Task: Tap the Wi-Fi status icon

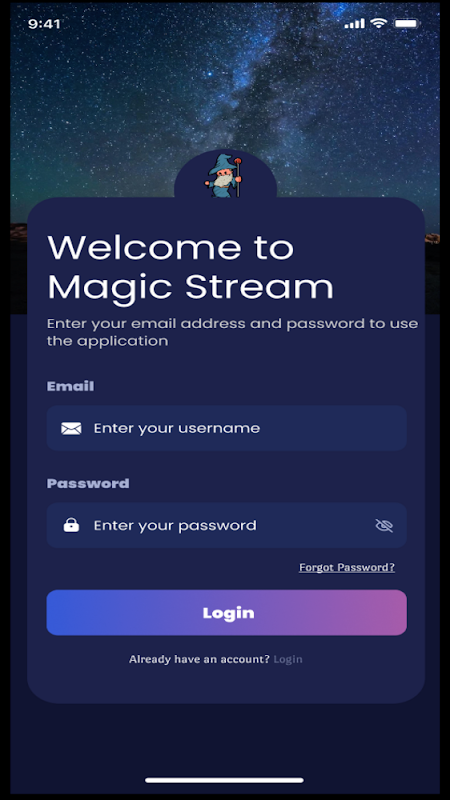Action: pyautogui.click(x=379, y=23)
